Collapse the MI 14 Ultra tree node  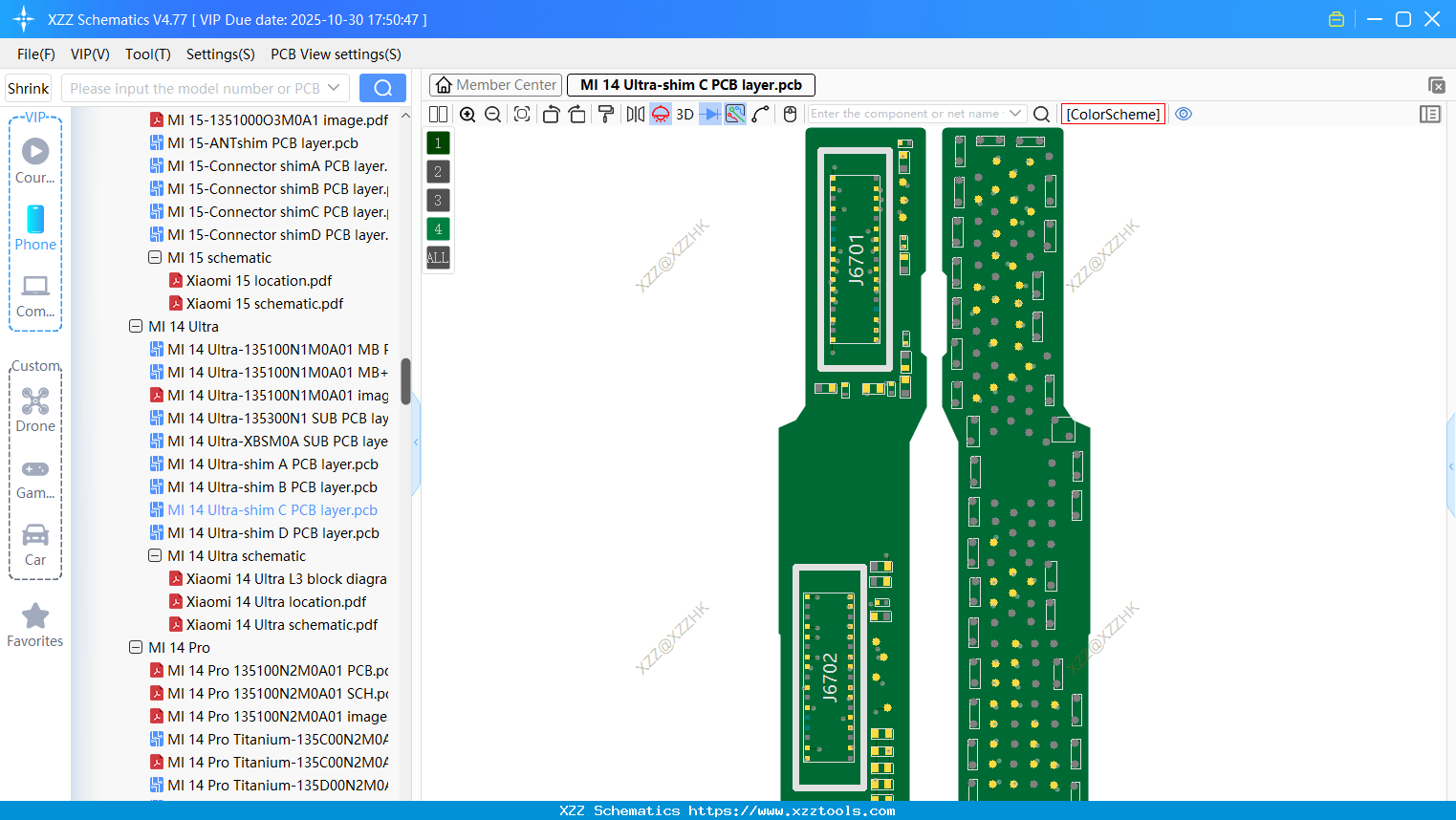136,326
